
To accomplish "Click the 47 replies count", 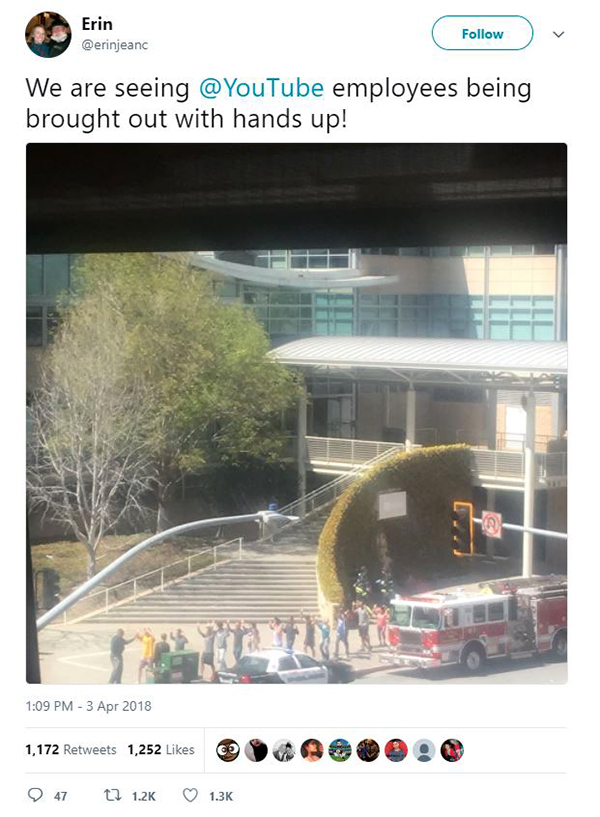I will tap(60, 796).
